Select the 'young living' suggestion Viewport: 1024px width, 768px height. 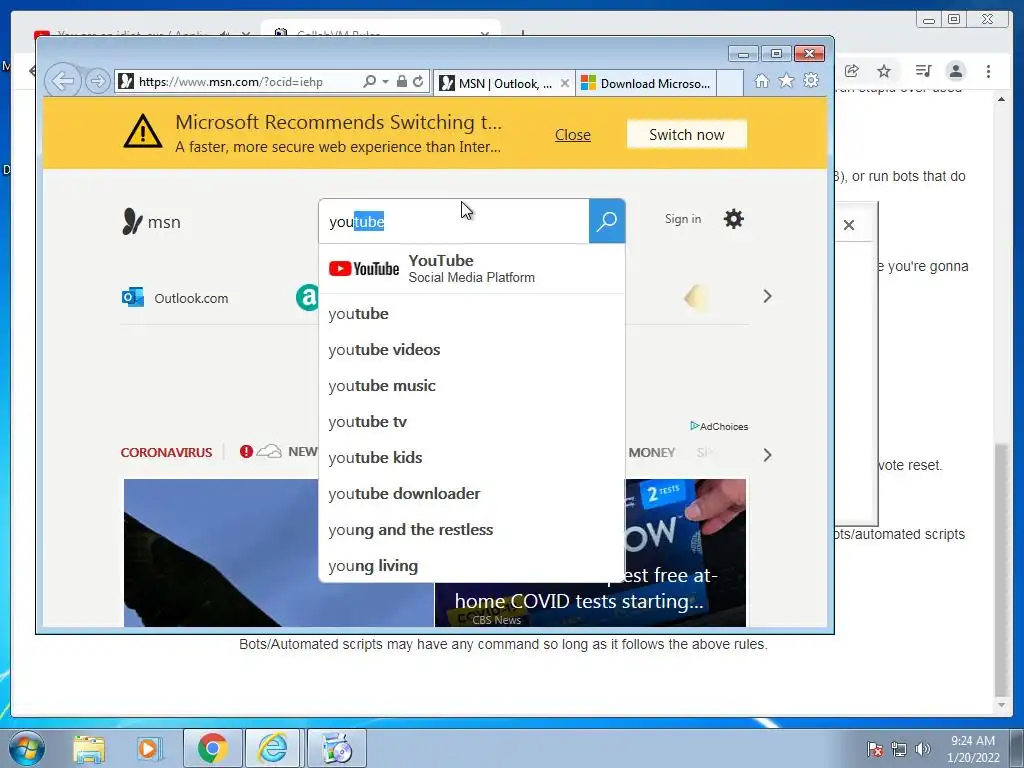[x=472, y=566]
